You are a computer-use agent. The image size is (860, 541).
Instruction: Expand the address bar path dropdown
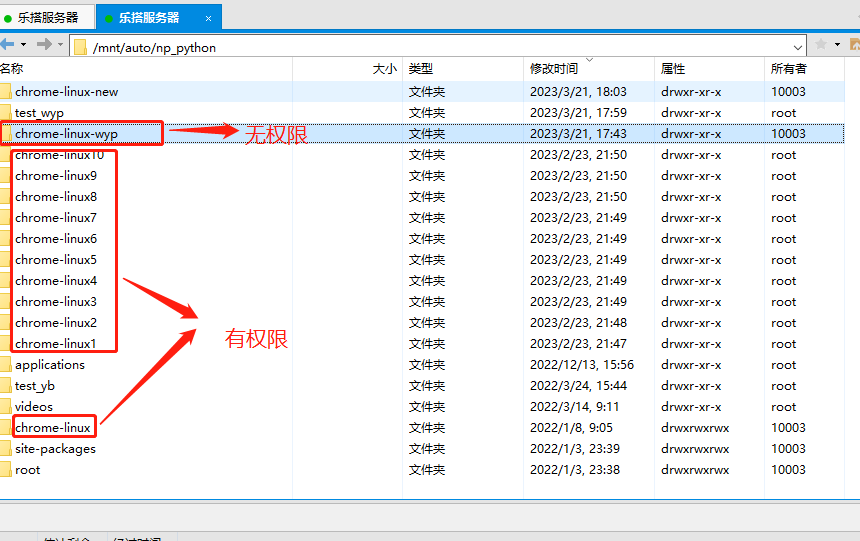click(797, 48)
